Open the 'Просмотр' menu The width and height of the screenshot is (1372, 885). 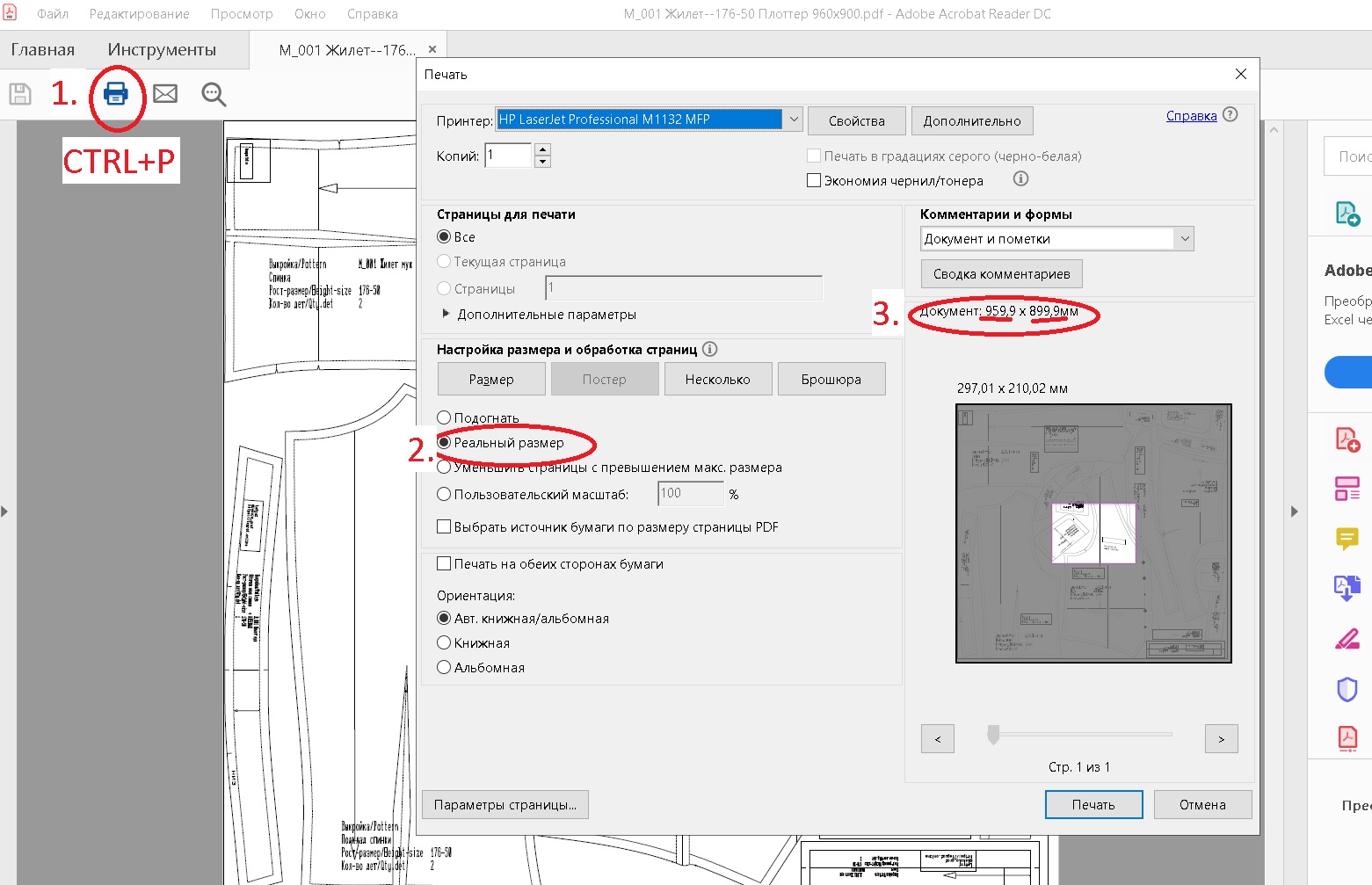click(242, 14)
